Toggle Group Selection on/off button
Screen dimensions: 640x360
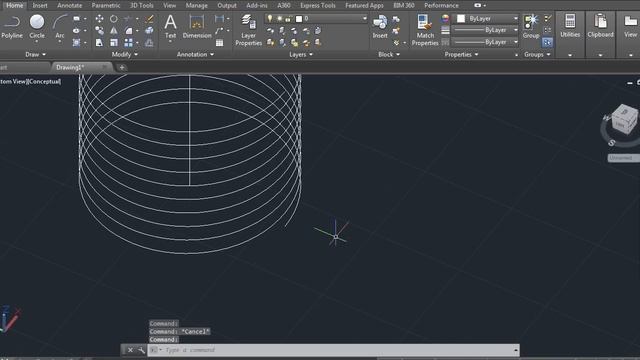click(547, 42)
